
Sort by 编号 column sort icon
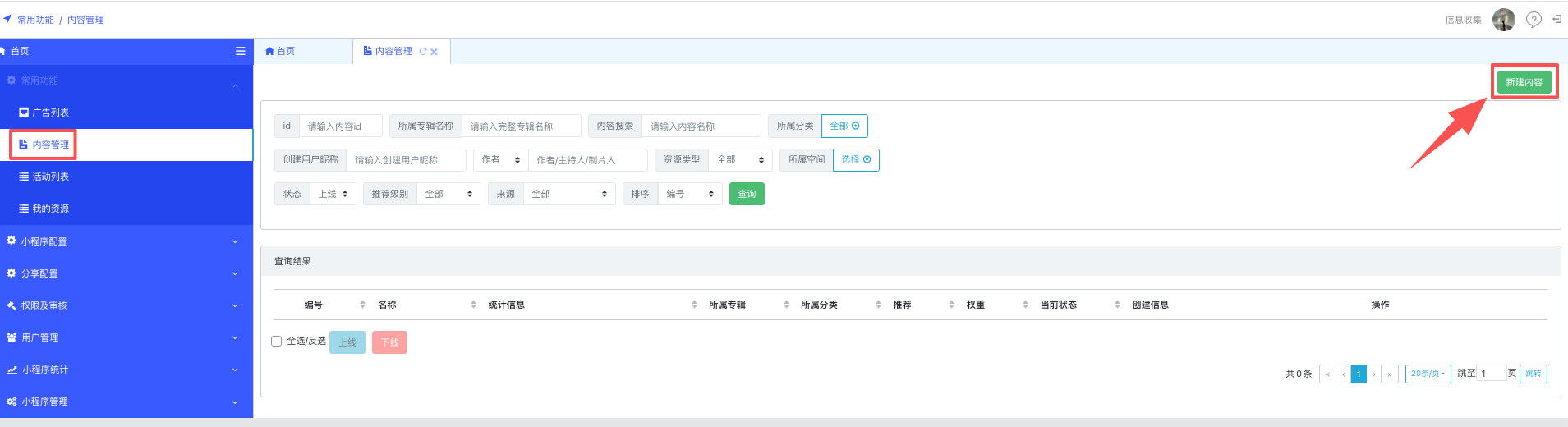pyautogui.click(x=362, y=305)
